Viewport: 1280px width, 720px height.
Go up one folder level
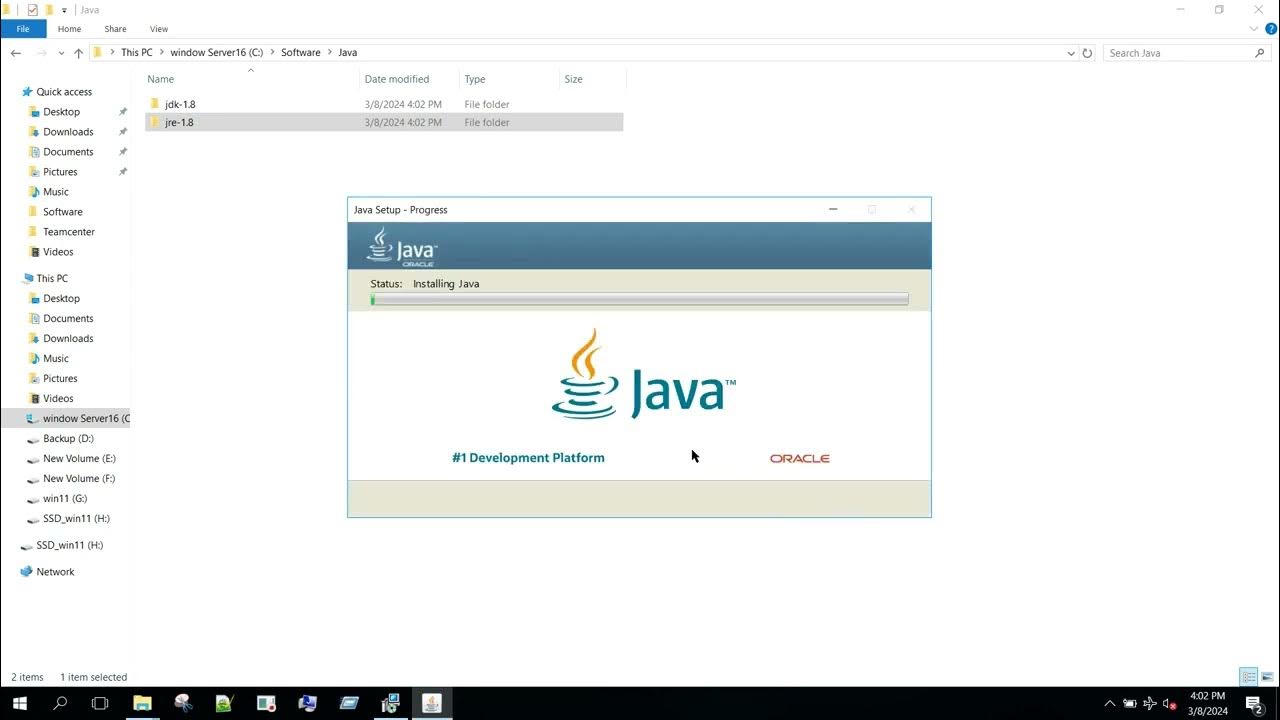pos(79,53)
